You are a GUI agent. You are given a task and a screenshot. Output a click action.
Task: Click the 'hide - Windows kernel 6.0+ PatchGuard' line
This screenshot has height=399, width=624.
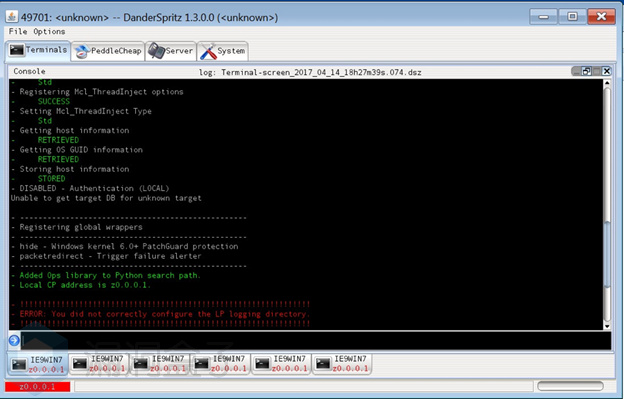[129, 246]
